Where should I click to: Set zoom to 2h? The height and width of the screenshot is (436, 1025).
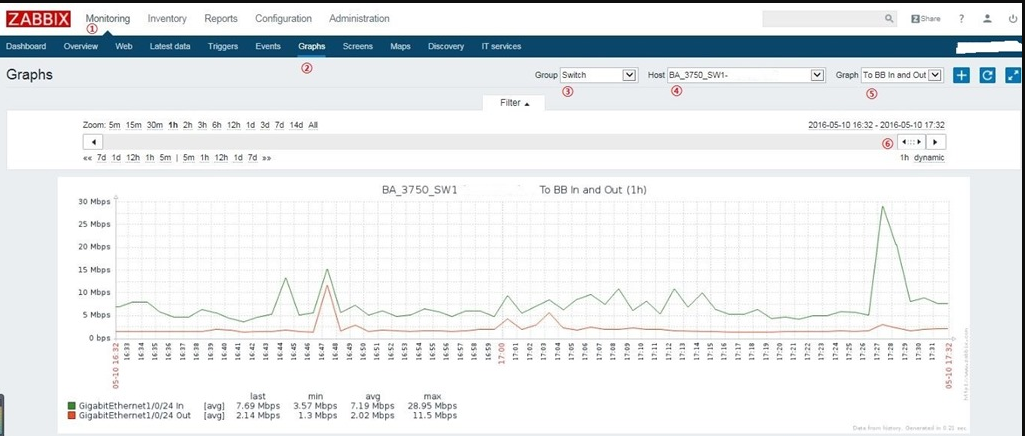[x=188, y=125]
